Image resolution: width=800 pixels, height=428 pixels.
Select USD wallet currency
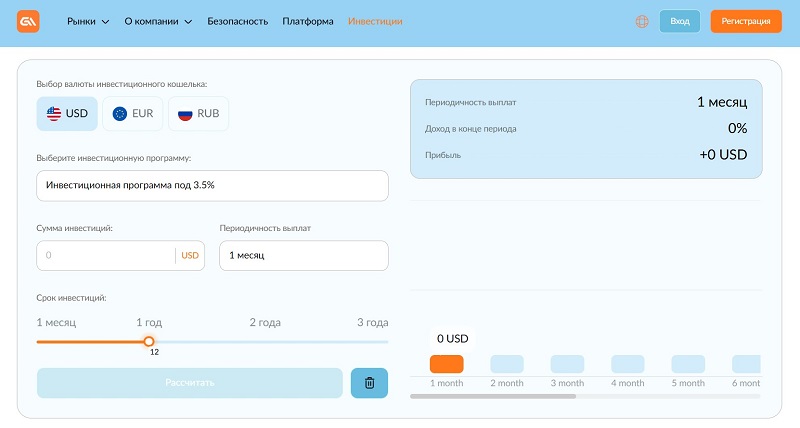tap(67, 113)
